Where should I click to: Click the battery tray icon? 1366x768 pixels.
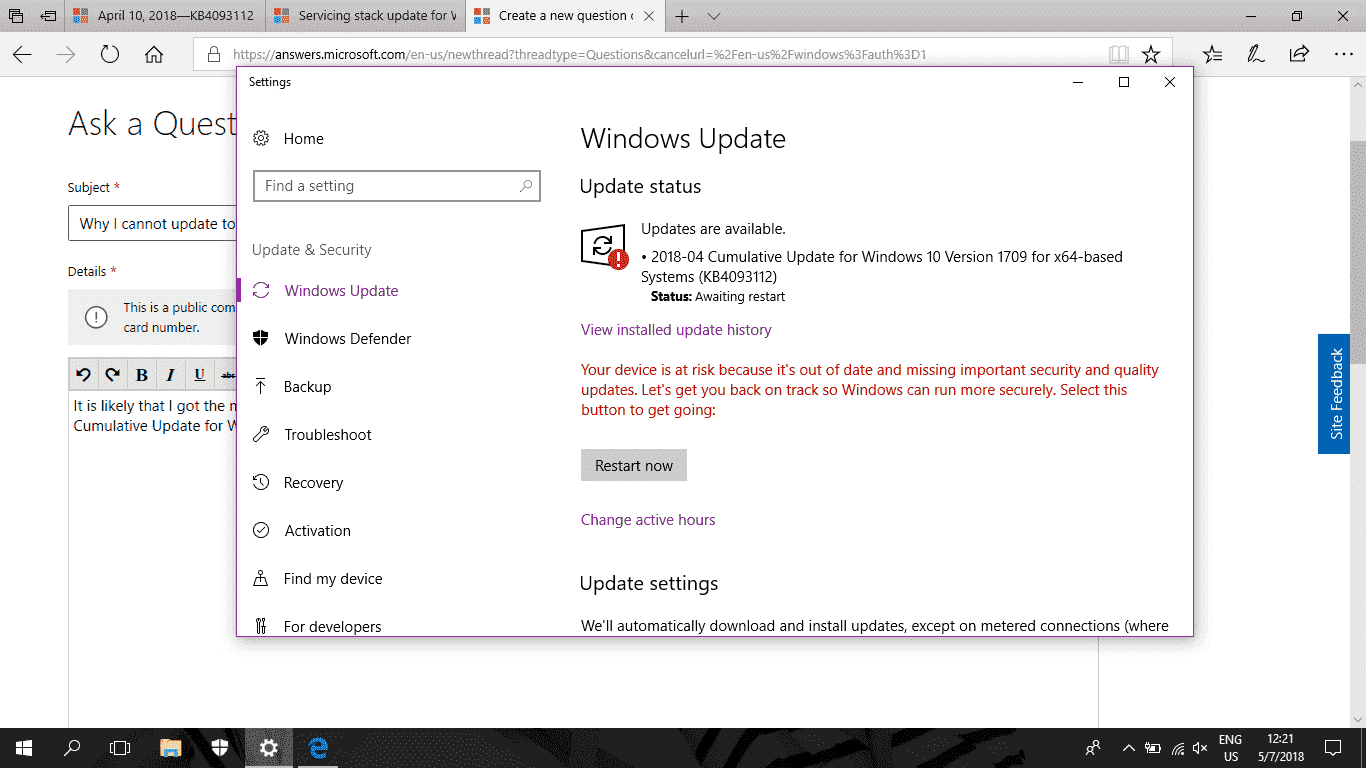[1153, 748]
